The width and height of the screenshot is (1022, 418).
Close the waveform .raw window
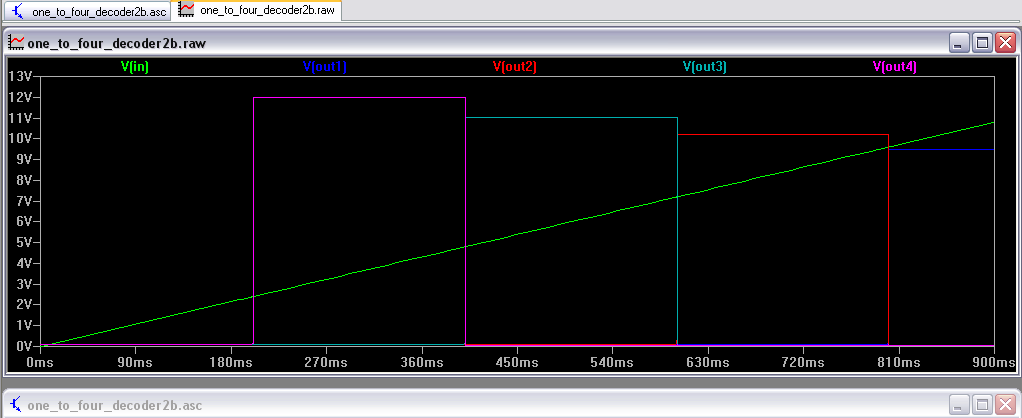(1006, 43)
